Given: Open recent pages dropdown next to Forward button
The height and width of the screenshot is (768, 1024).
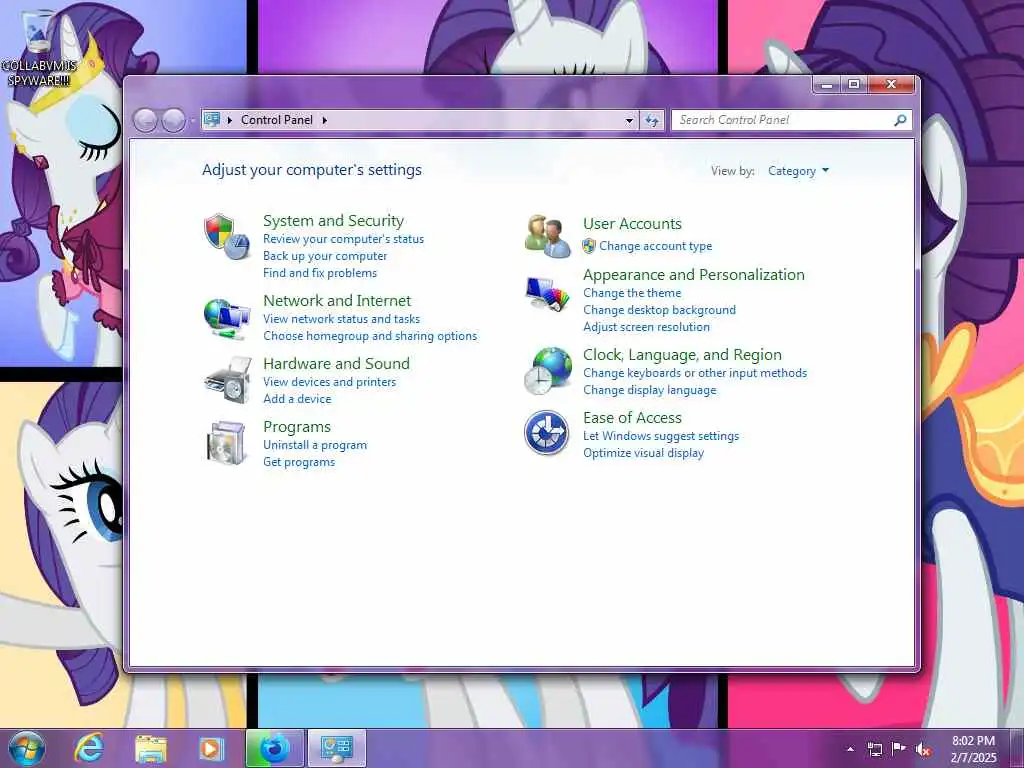Looking at the screenshot, I should click(x=192, y=120).
